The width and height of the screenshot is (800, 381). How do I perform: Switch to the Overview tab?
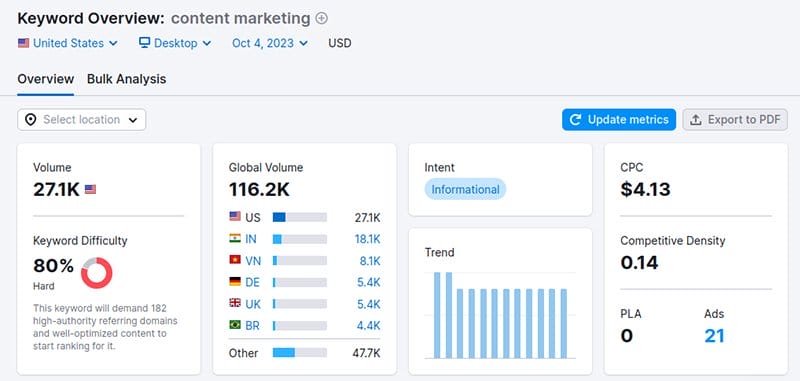45,80
